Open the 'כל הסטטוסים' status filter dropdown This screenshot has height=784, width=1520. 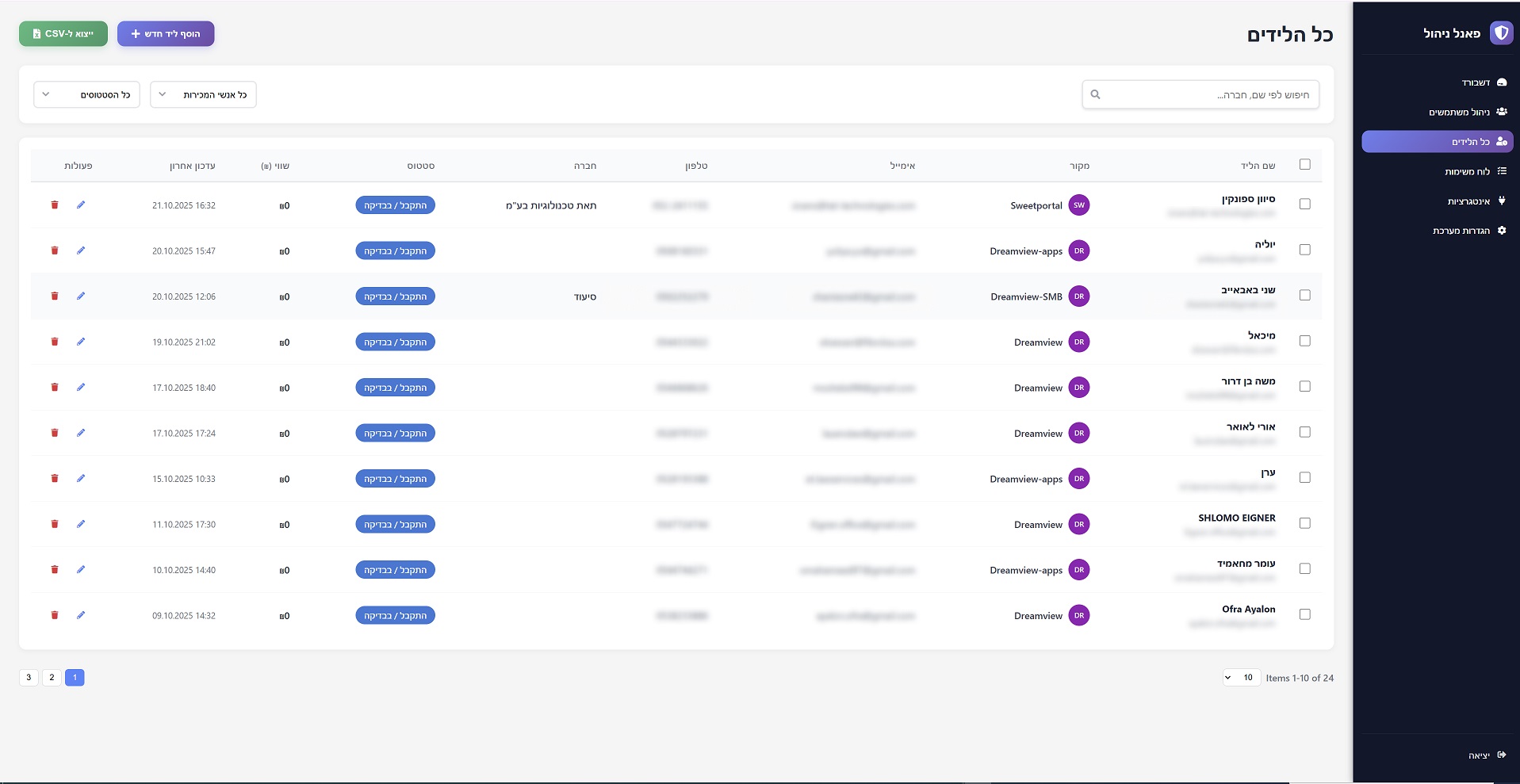click(86, 94)
